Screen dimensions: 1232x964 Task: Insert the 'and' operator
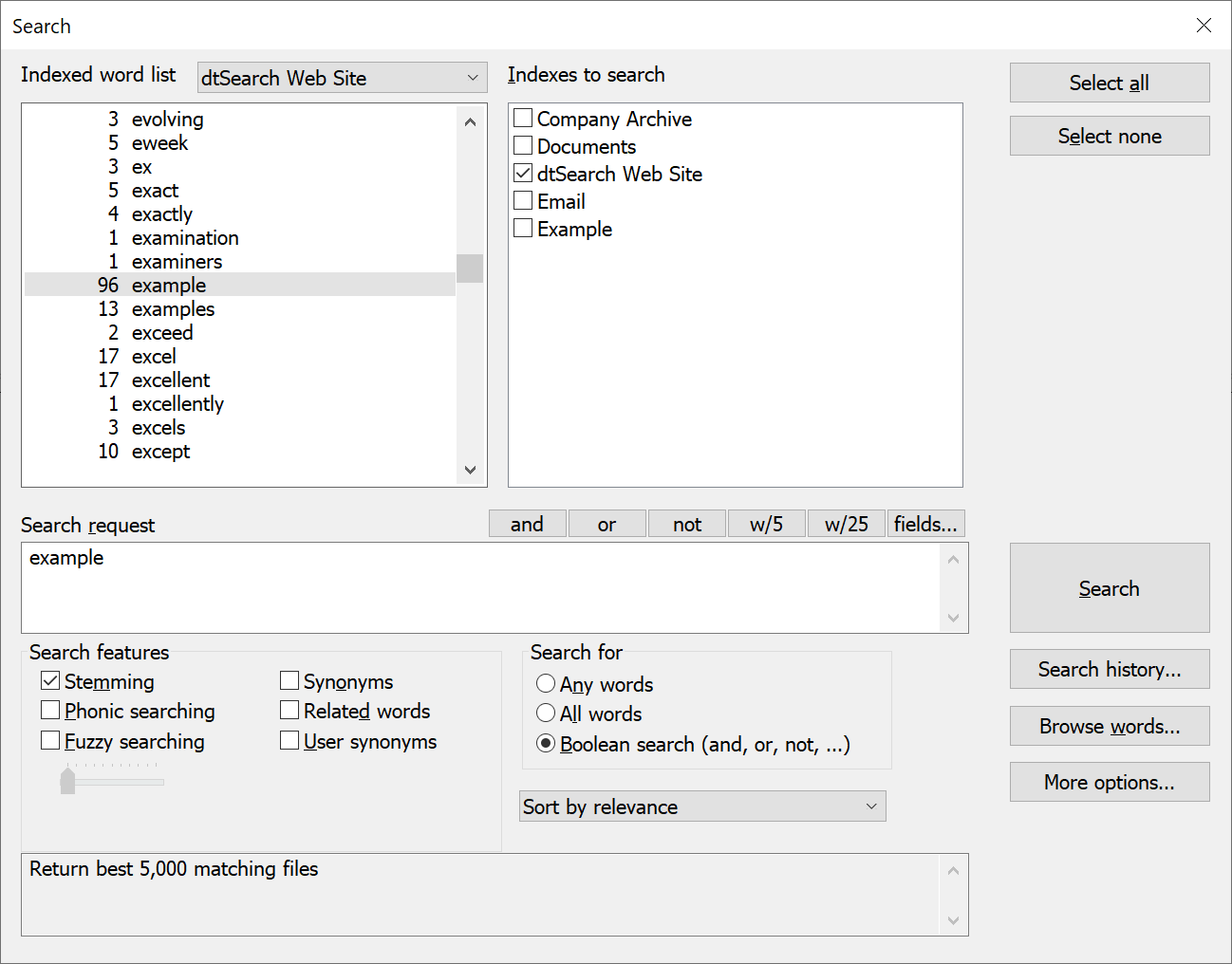[528, 524]
